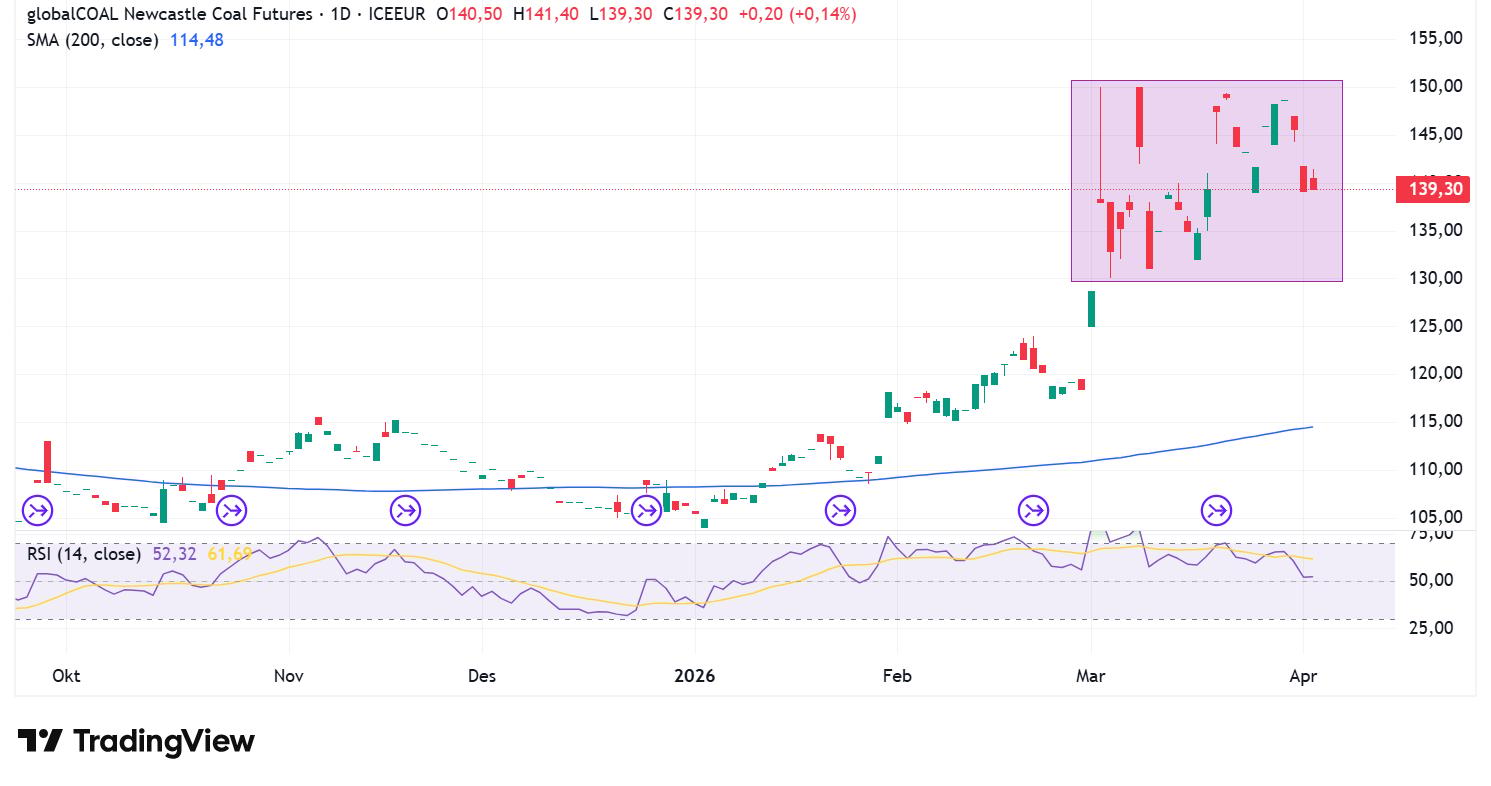
Task: Click the contract rollover marker in late Mar
Action: (x=1217, y=511)
